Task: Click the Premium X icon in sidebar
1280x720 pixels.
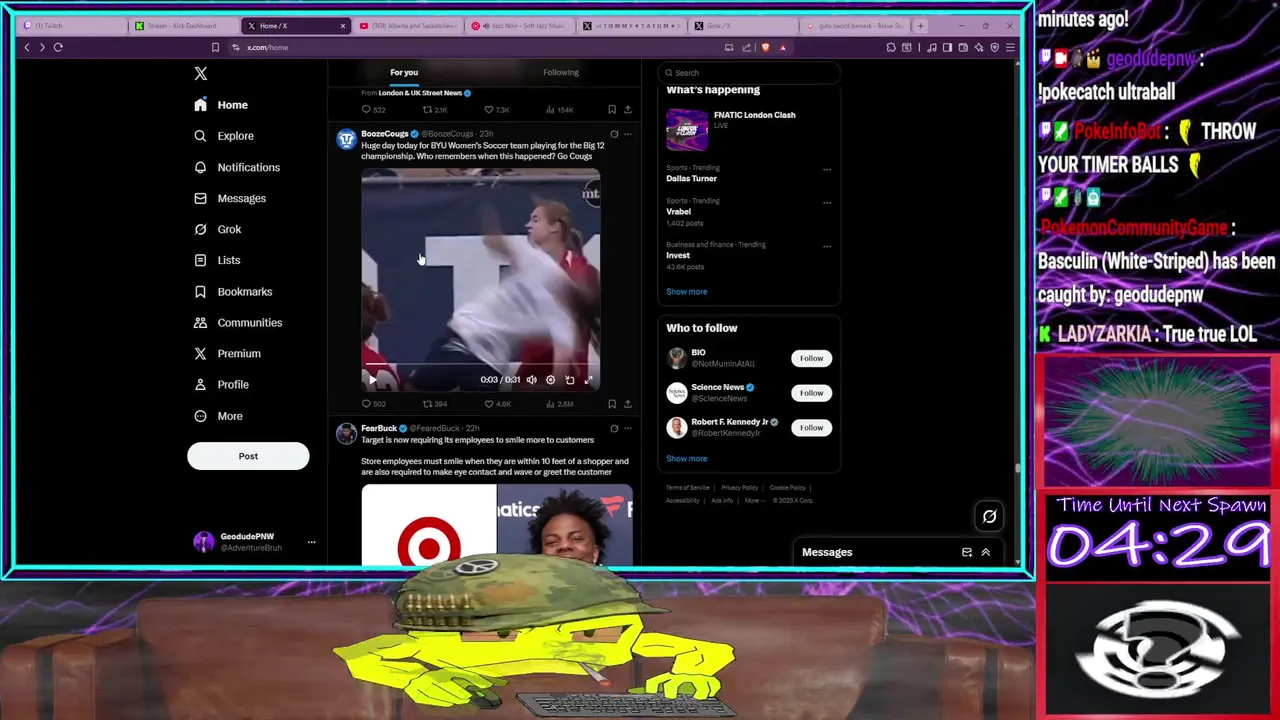Action: tap(200, 353)
